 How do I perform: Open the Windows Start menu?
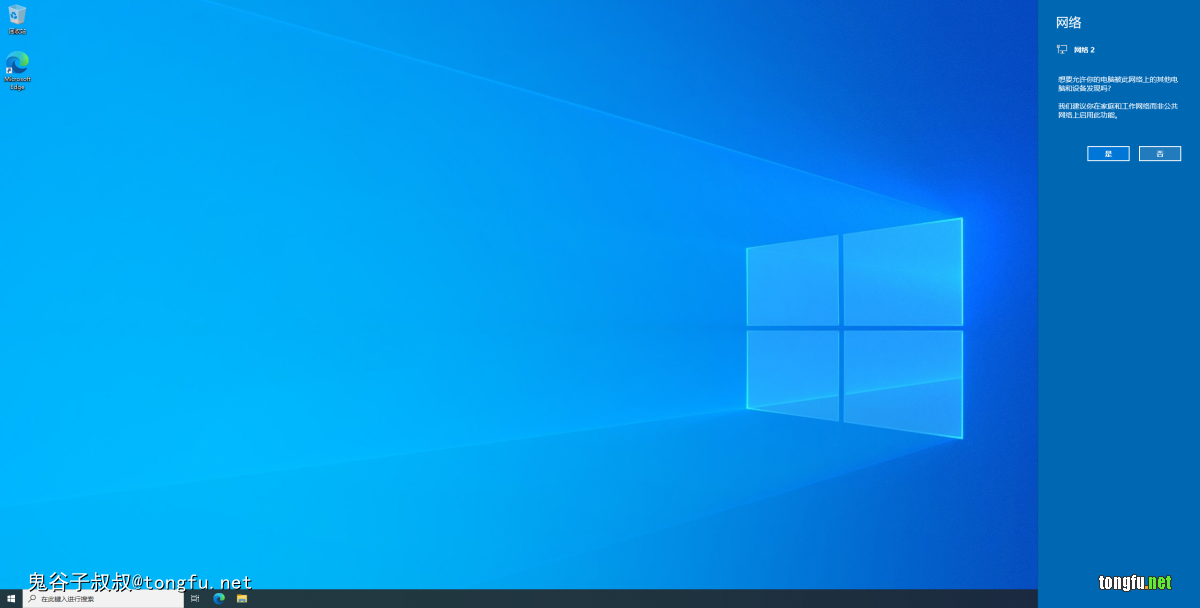click(x=11, y=598)
